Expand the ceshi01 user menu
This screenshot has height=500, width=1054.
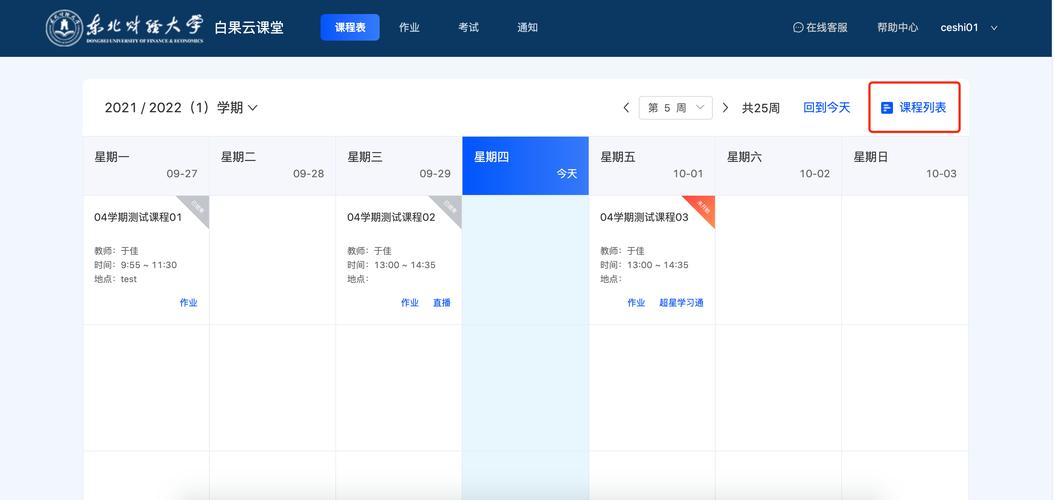click(994, 28)
